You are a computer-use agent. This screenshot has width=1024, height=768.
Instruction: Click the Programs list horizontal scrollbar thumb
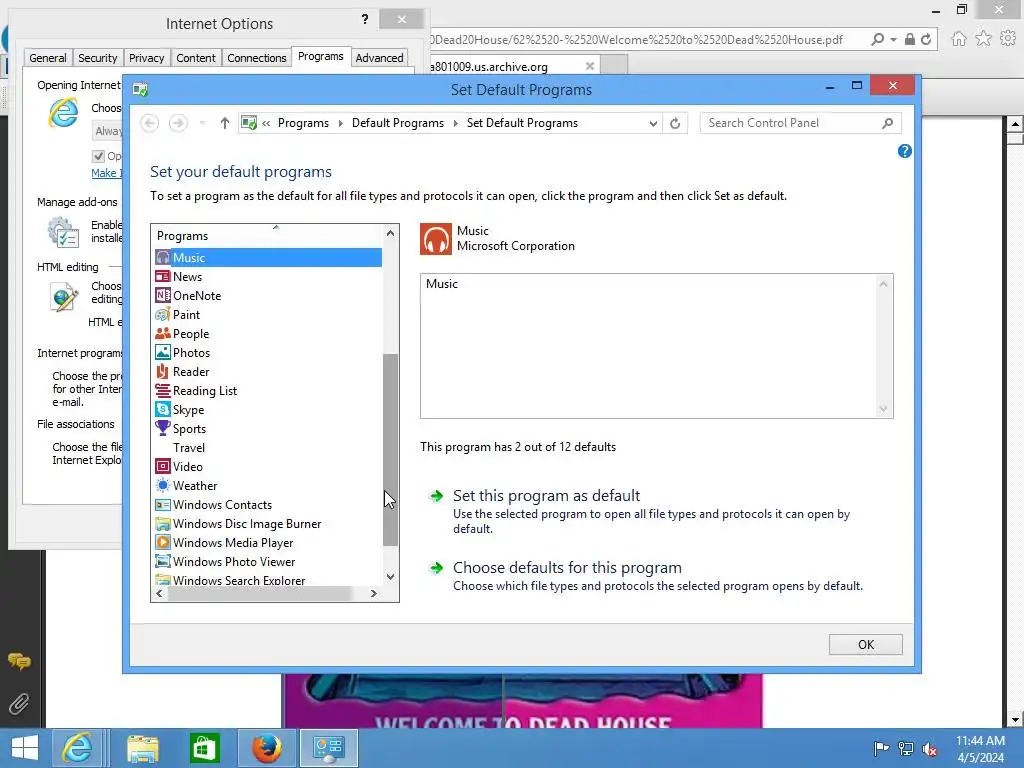(x=260, y=593)
